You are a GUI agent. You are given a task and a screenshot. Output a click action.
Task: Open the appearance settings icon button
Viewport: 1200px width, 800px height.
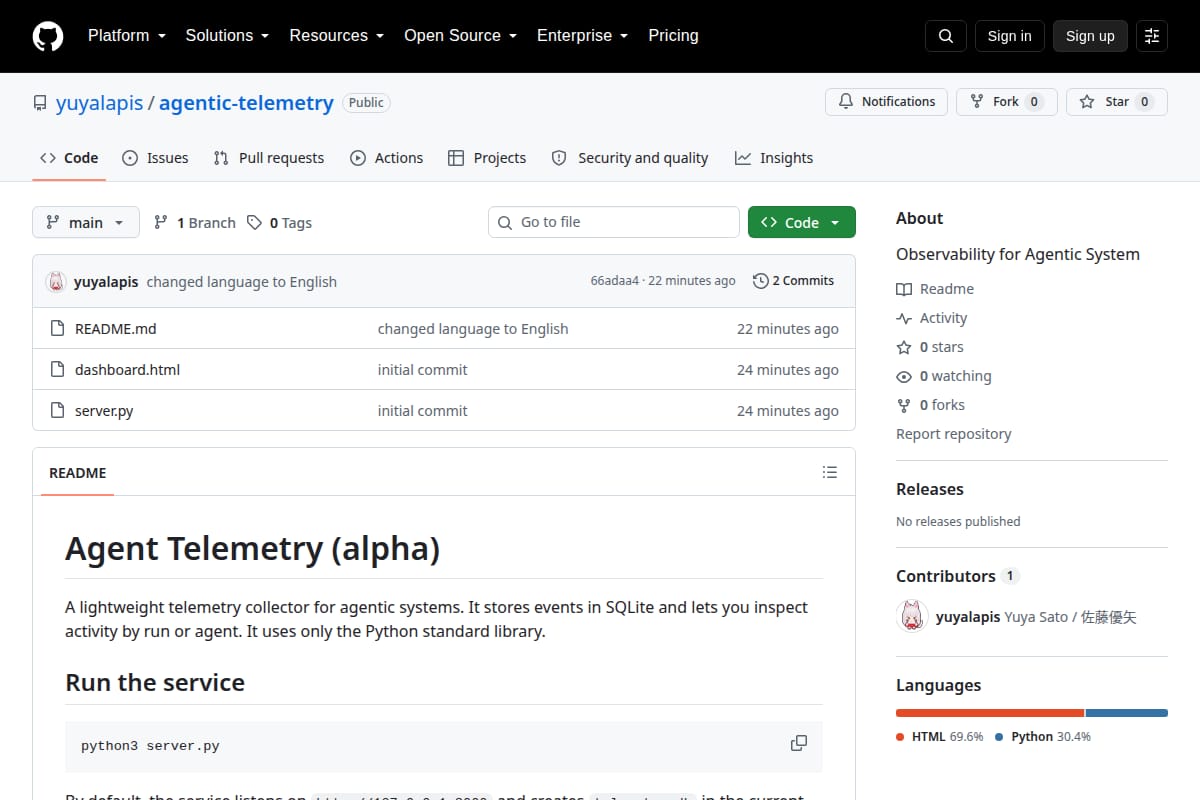tap(1152, 36)
